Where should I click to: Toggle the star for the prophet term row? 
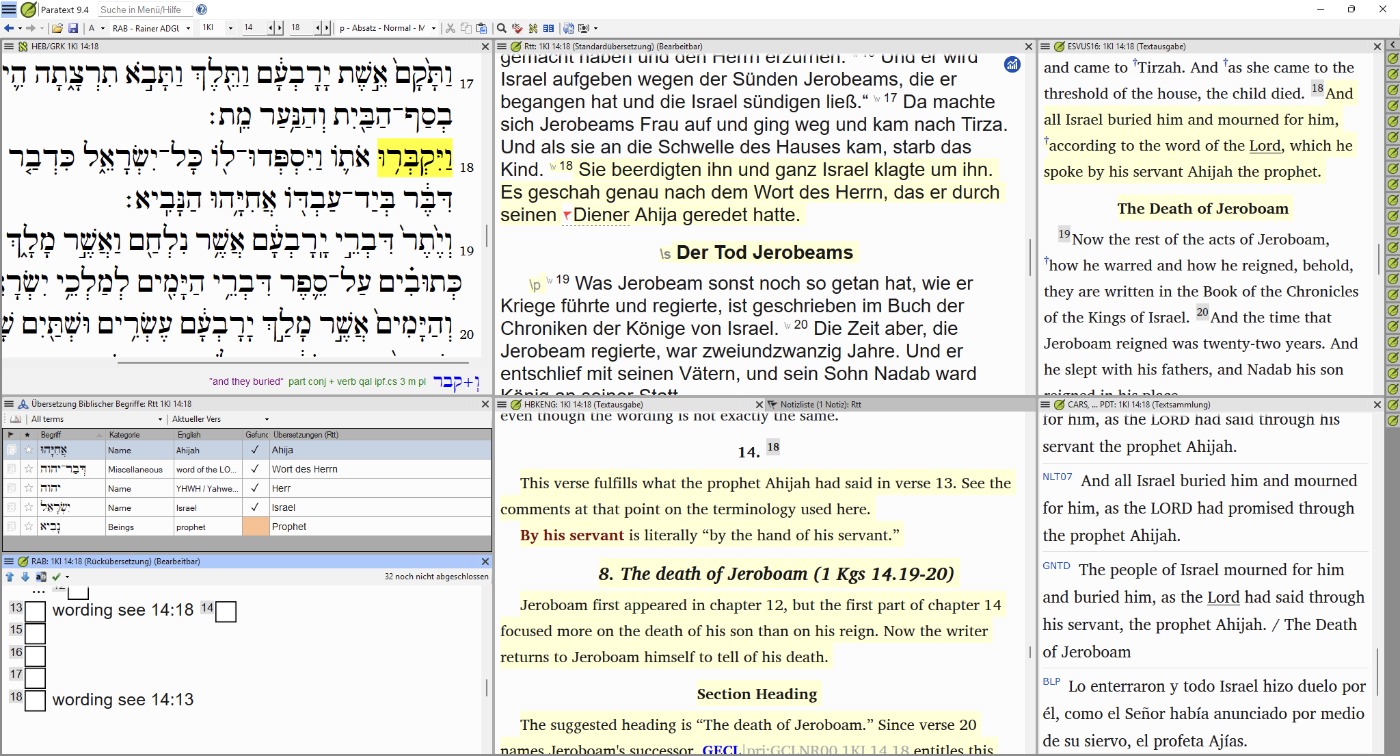click(28, 526)
